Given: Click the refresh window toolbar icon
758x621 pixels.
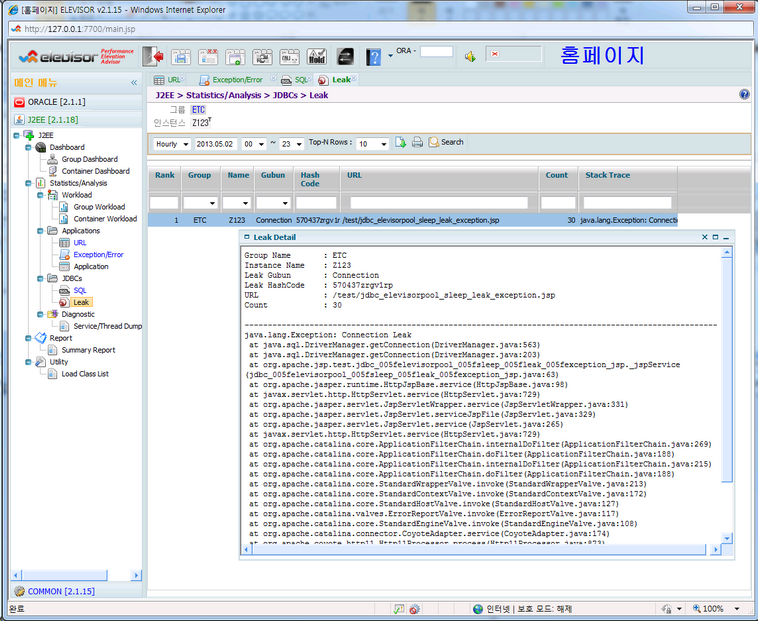Looking at the screenshot, I should [262, 57].
